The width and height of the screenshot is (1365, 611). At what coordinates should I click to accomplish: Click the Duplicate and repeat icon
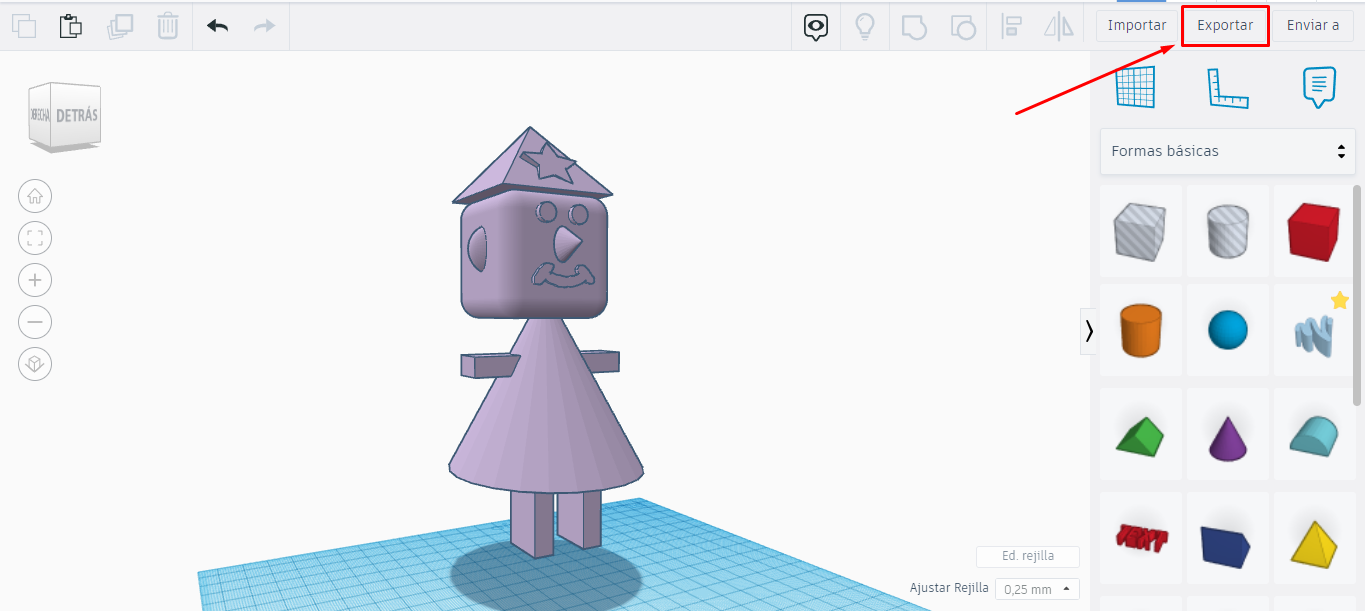coord(120,25)
